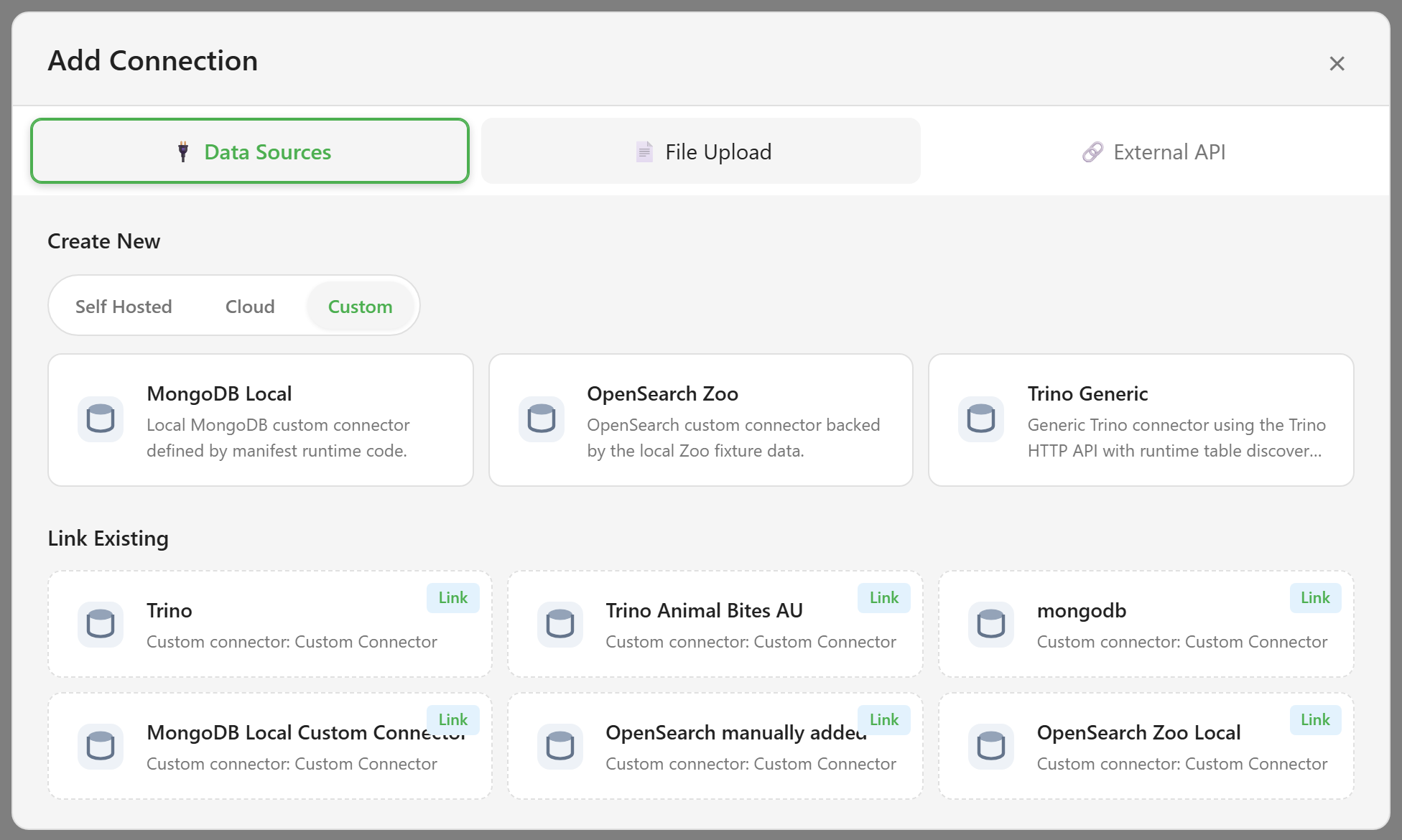Select the MongoDB Local Custom Connector name
The height and width of the screenshot is (840, 1402).
(x=306, y=732)
